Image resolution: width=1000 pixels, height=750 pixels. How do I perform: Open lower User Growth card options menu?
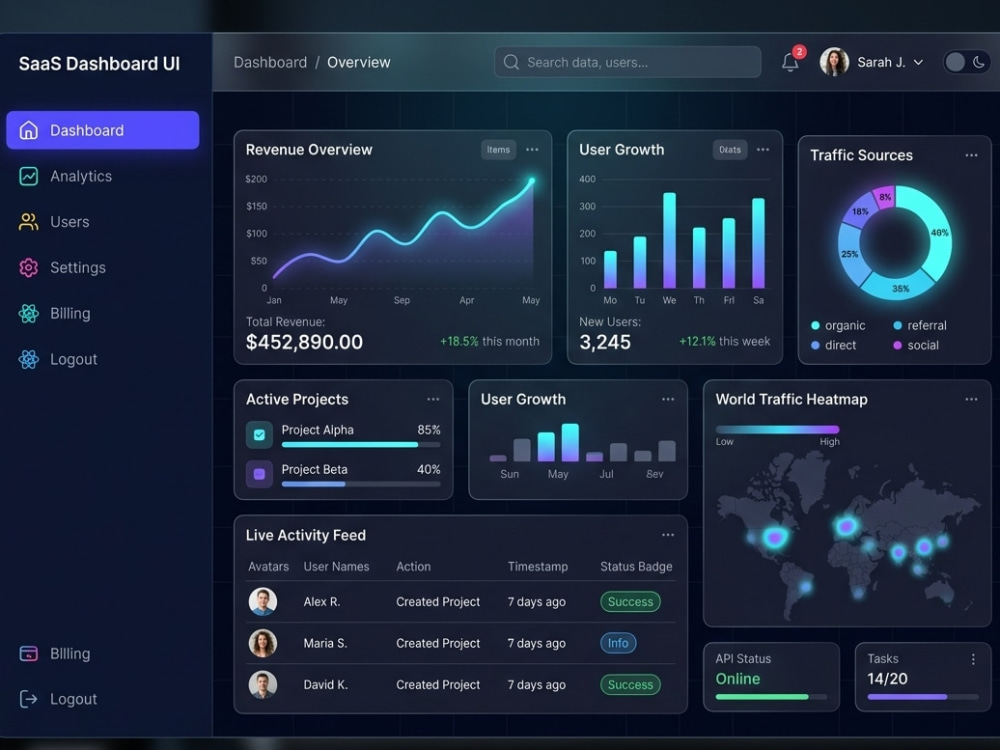[x=668, y=399]
